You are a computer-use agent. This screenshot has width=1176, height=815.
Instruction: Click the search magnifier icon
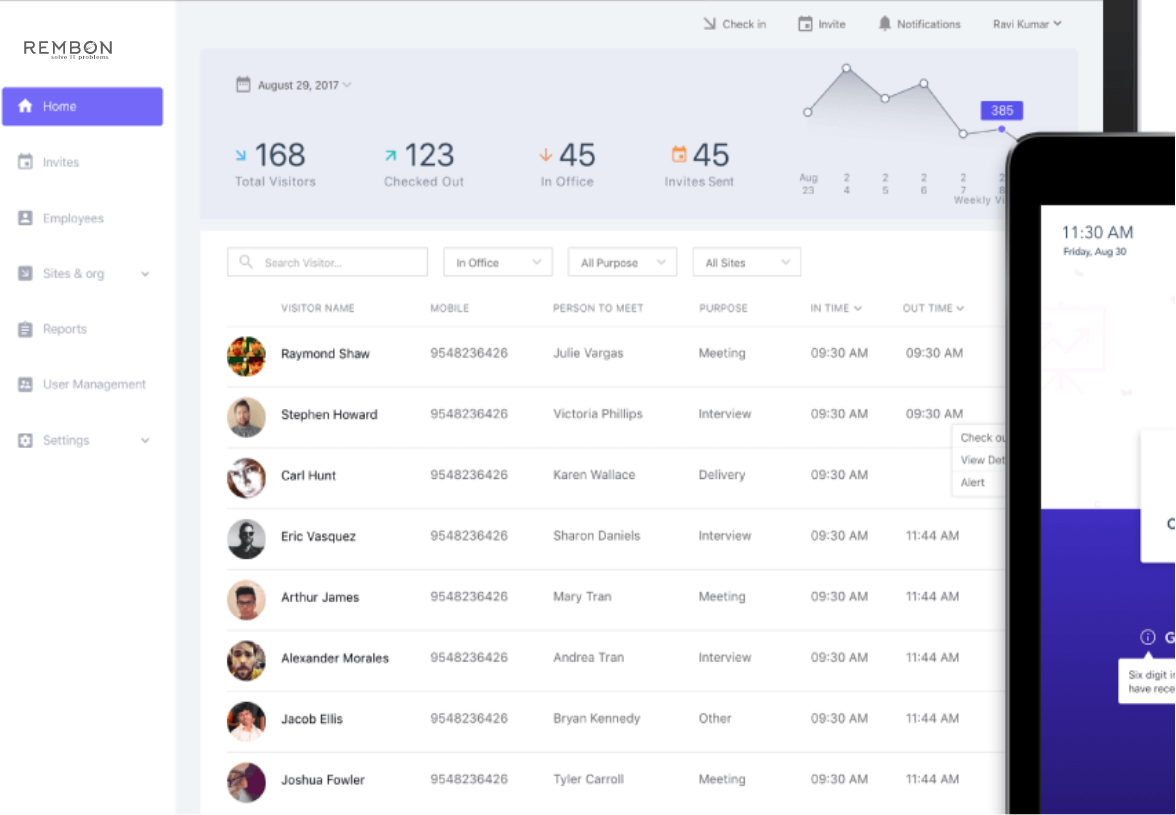pyautogui.click(x=245, y=262)
